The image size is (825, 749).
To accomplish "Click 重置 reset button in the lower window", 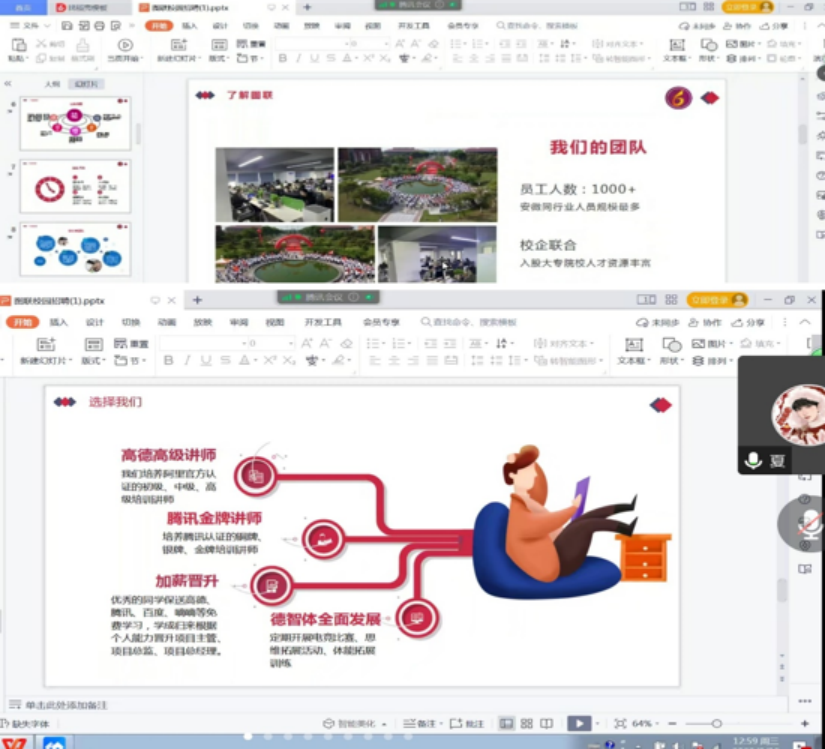I will 131,344.
